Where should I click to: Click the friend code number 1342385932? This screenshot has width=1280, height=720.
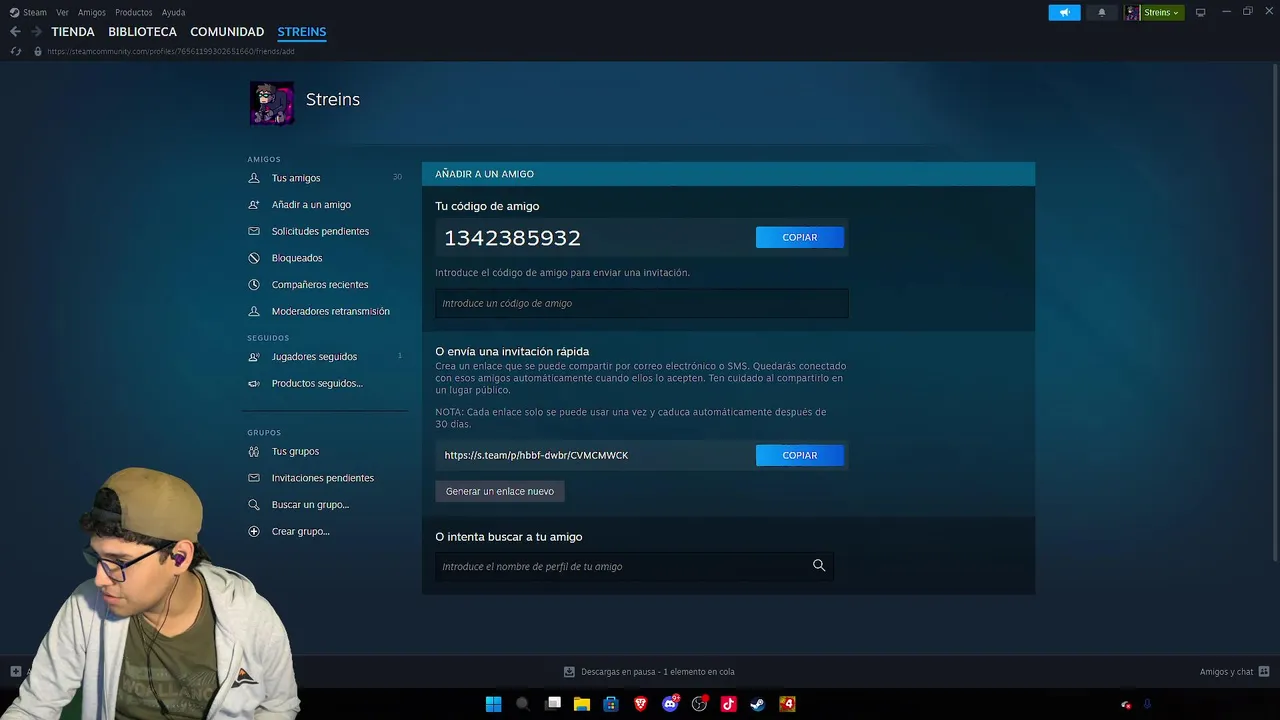(x=512, y=238)
